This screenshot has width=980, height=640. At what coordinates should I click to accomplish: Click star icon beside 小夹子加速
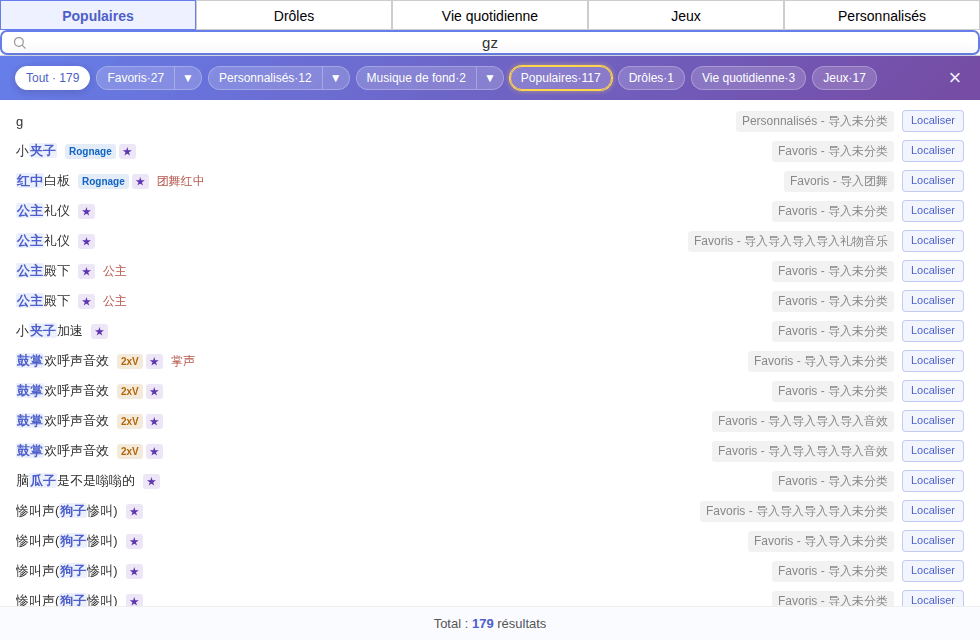(x=99, y=331)
